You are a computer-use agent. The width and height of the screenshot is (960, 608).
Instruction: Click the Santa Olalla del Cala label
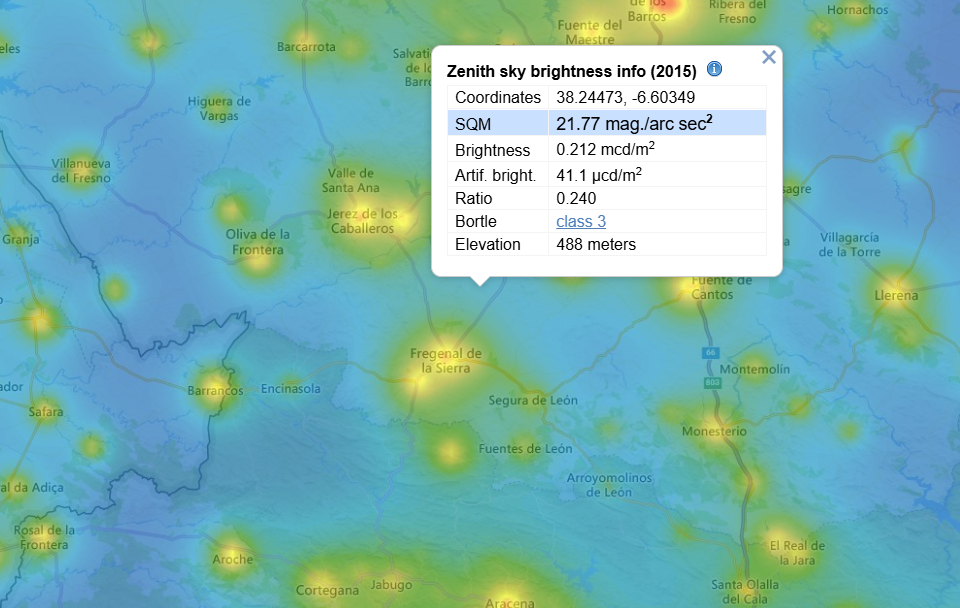pos(745,591)
